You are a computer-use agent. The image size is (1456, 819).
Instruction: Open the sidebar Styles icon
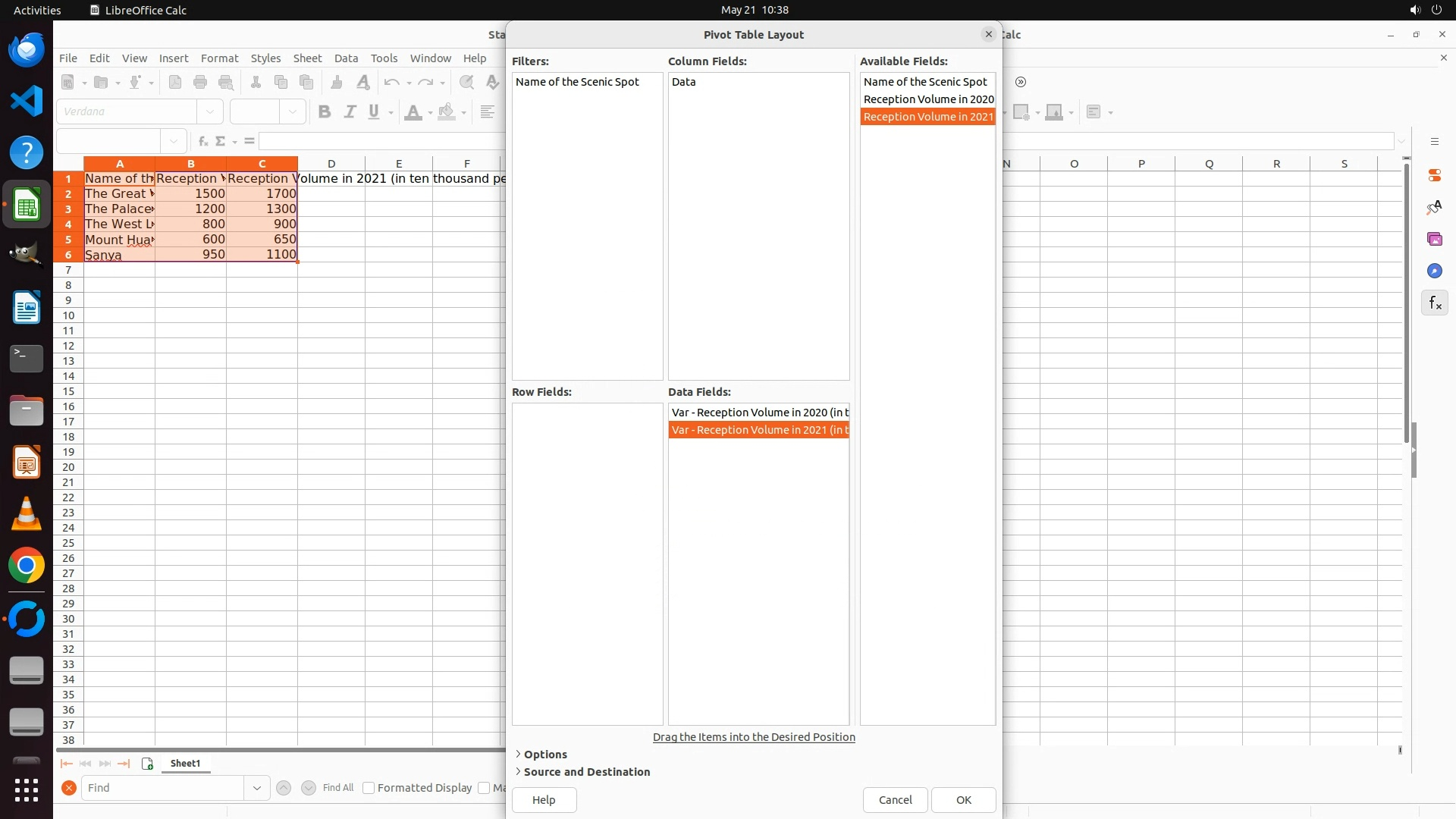point(1434,207)
